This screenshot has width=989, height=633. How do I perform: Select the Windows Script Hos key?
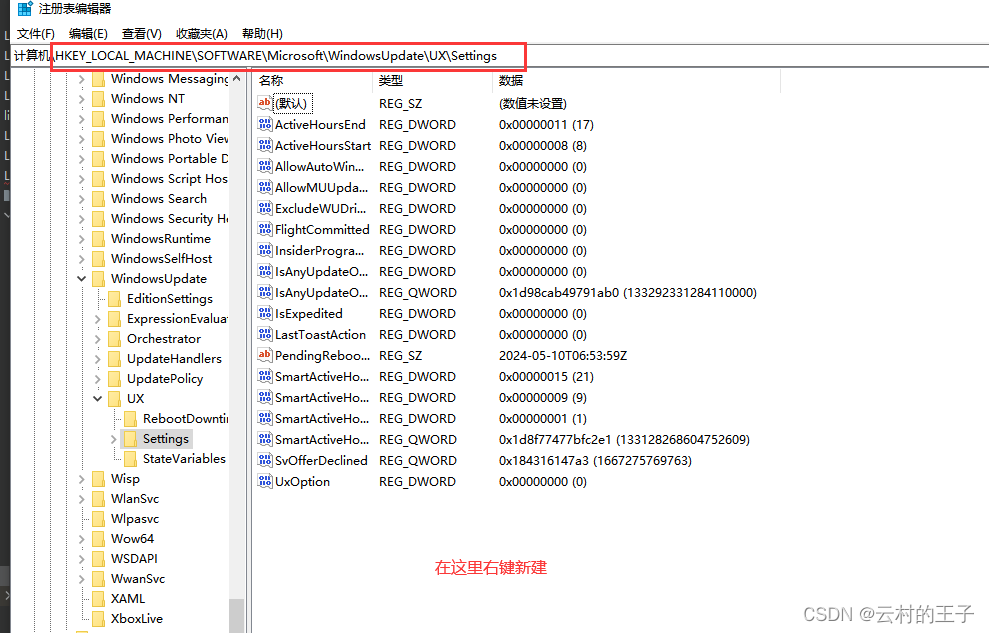pyautogui.click(x=169, y=178)
